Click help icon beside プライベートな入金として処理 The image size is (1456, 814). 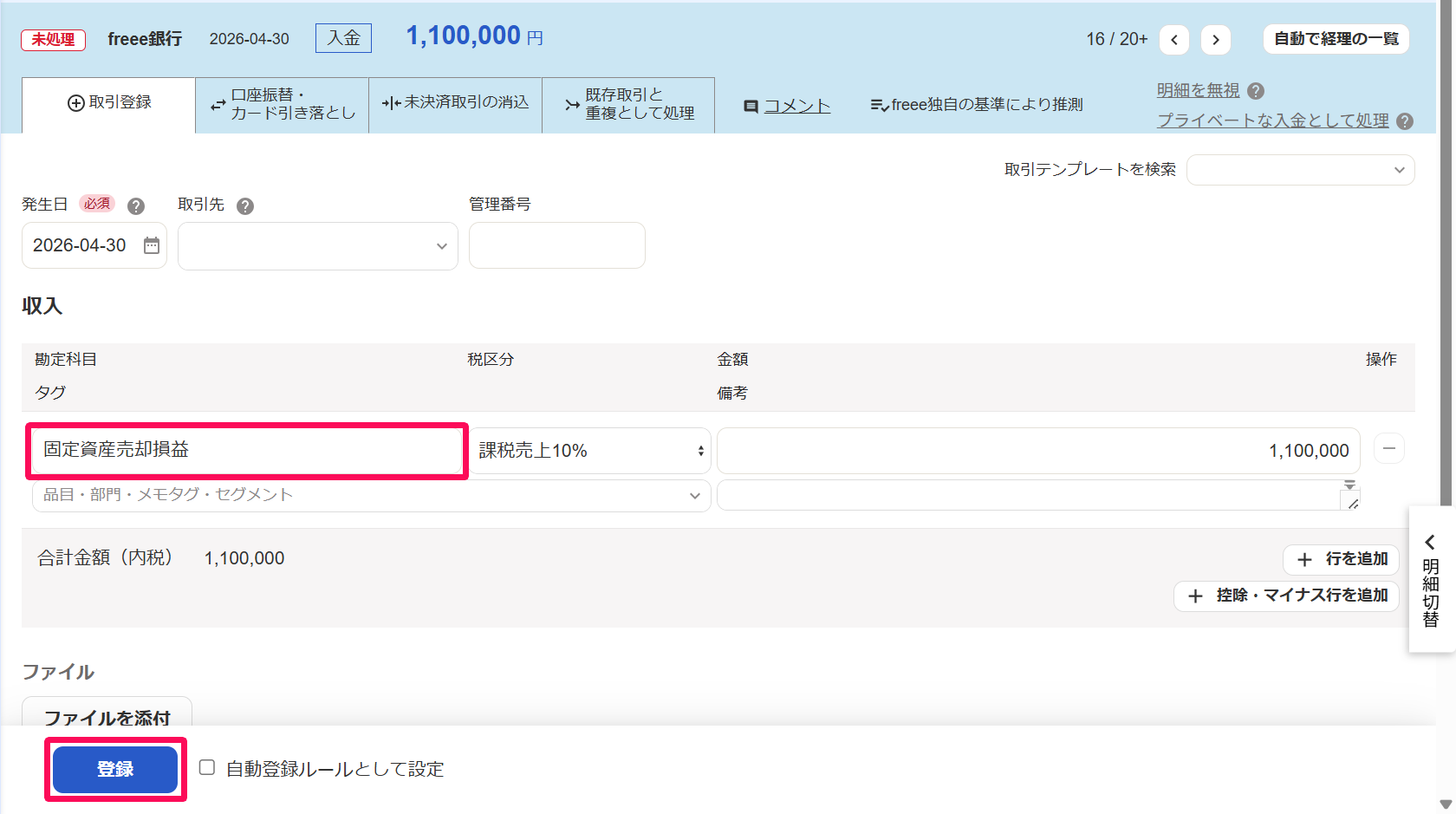pos(1405,121)
